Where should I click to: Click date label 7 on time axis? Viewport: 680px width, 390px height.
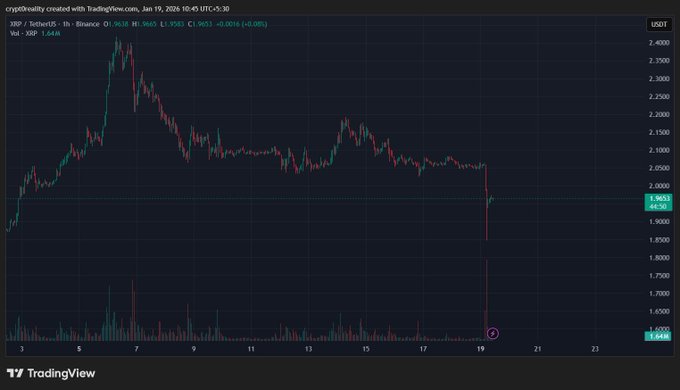coord(136,349)
